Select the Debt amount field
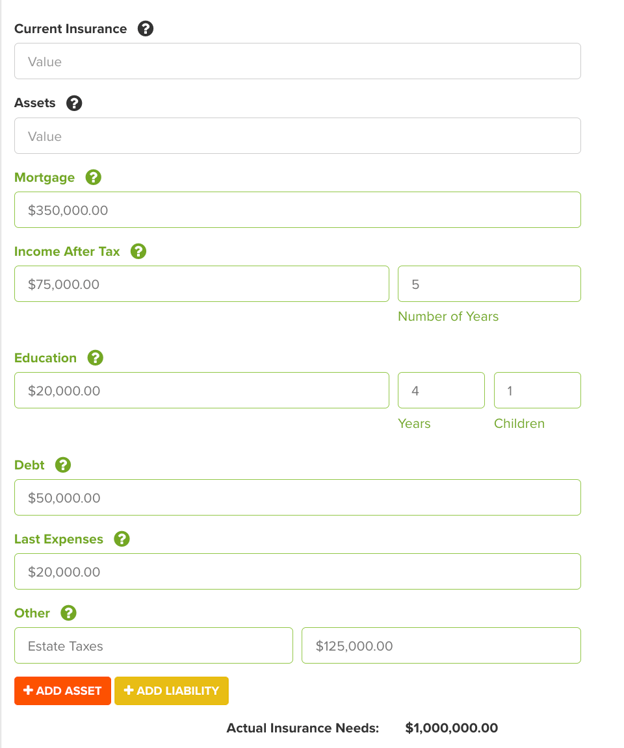Image resolution: width=624 pixels, height=748 pixels. click(x=298, y=498)
